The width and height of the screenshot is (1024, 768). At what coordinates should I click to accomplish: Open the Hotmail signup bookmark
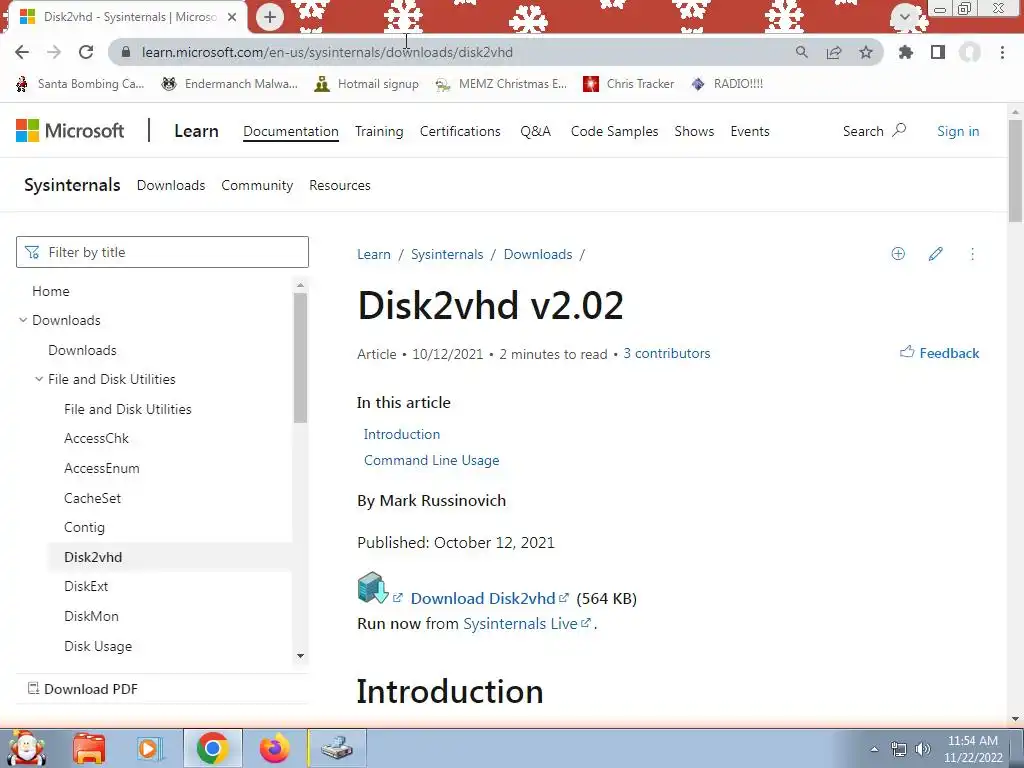click(366, 84)
